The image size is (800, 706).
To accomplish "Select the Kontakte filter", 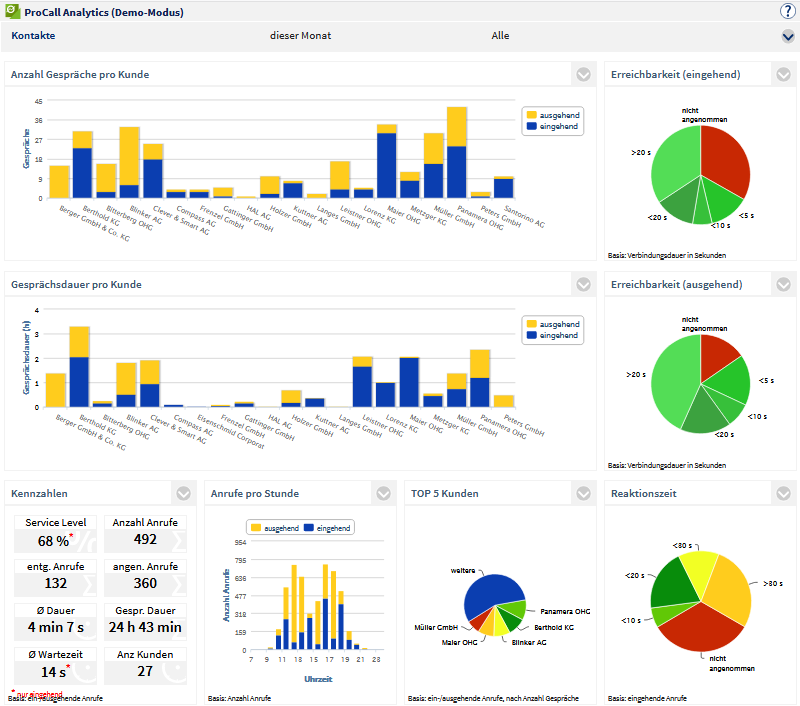I will 33,36.
